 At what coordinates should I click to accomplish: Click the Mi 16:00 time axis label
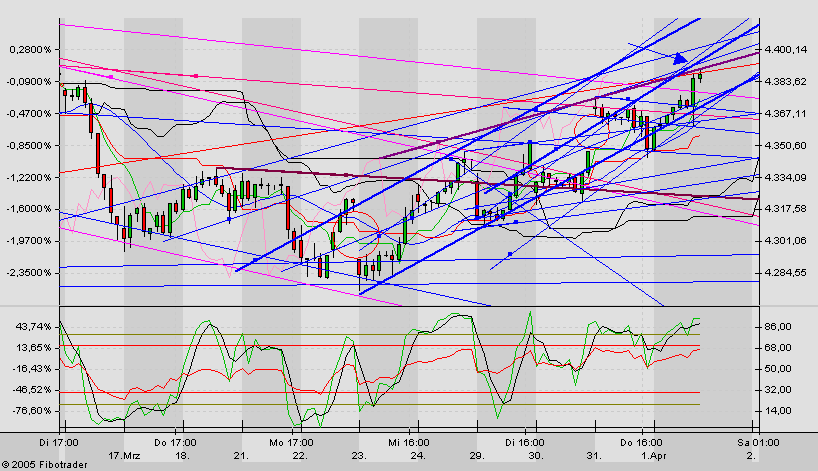(409, 443)
